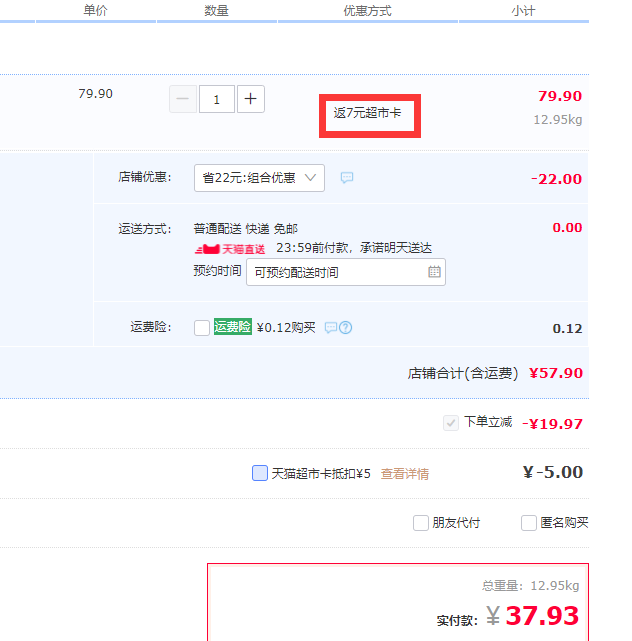This screenshot has width=632, height=641.
Task: Click the comment icon beside store discount dropdown
Action: tap(347, 178)
